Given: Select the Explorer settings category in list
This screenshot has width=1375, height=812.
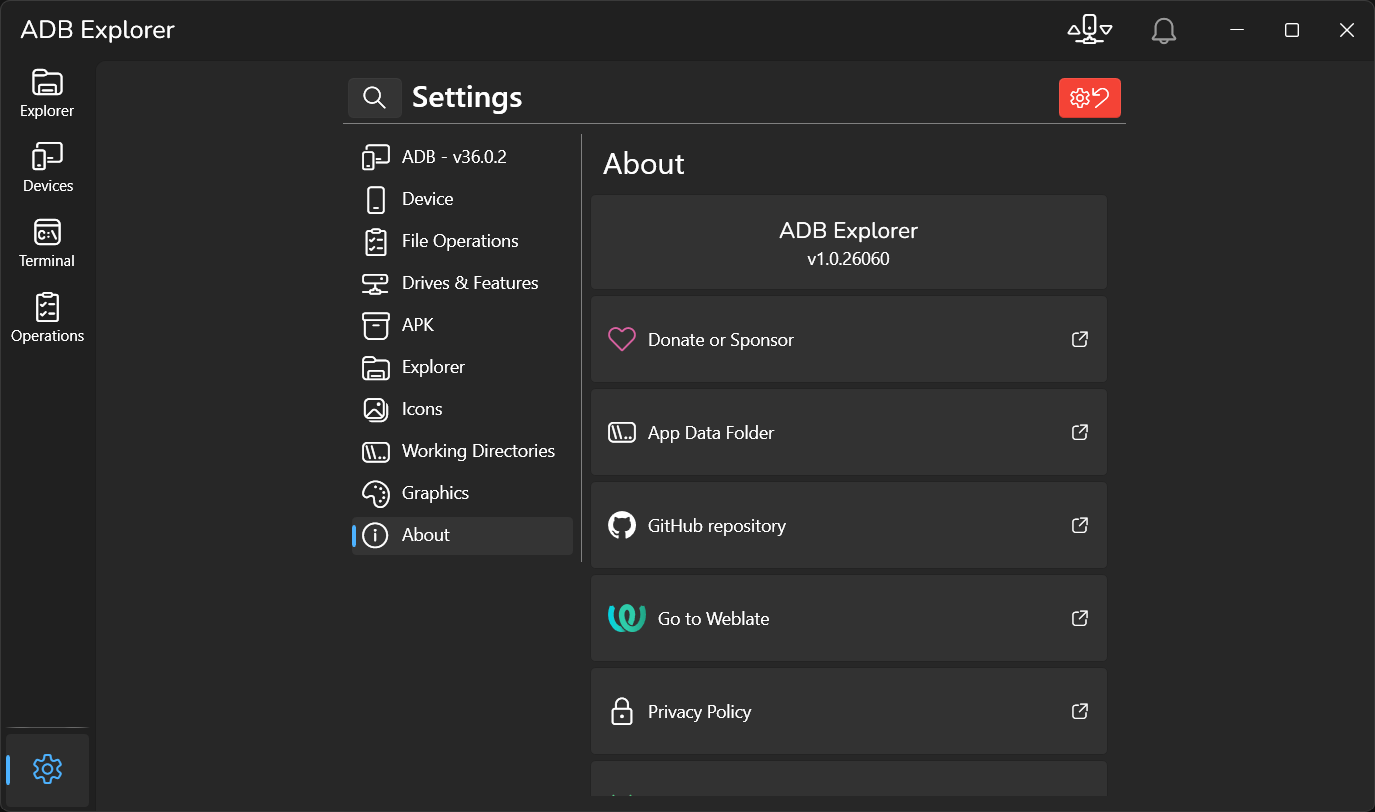Looking at the screenshot, I should coord(462,367).
